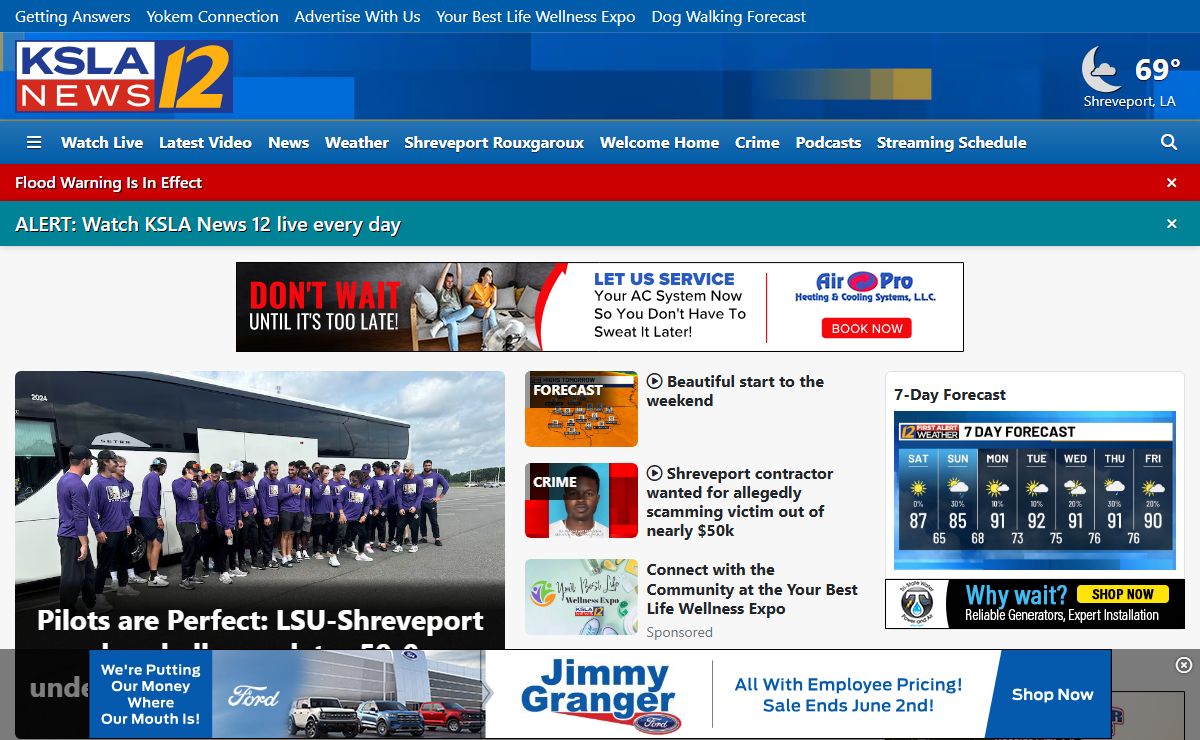Click the Air Pro Heating & Cooling logo
Screen dimensions: 1200x740
(x=865, y=285)
